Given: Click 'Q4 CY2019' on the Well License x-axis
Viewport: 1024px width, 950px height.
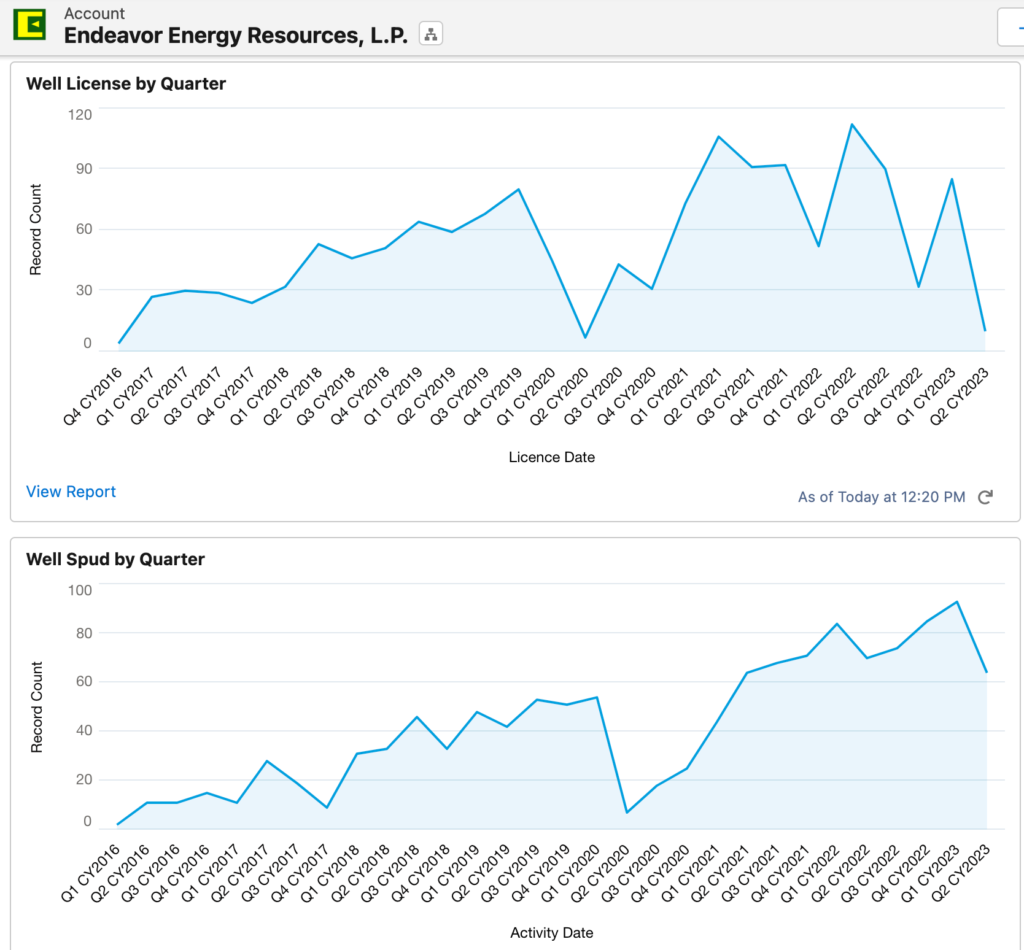Looking at the screenshot, I should point(492,397).
